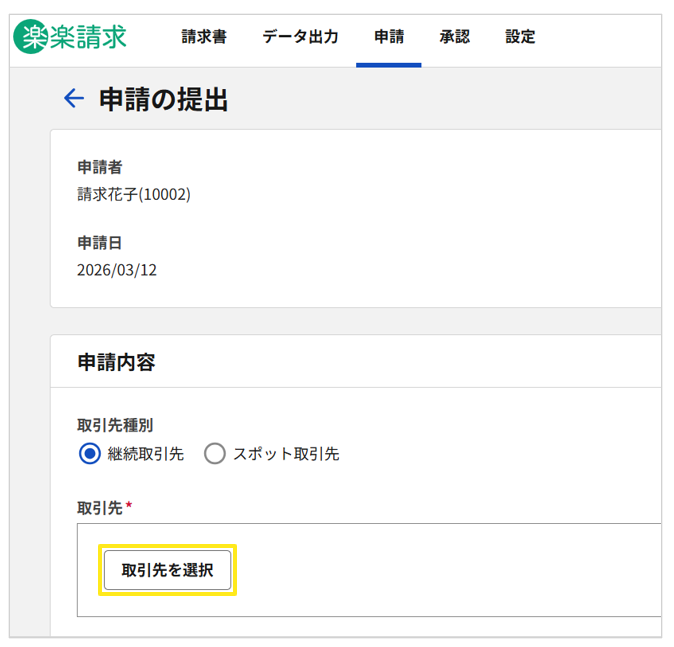This screenshot has height=647, width=674.
Task: Choose the スポット取引先 radio option
Action: [214, 454]
